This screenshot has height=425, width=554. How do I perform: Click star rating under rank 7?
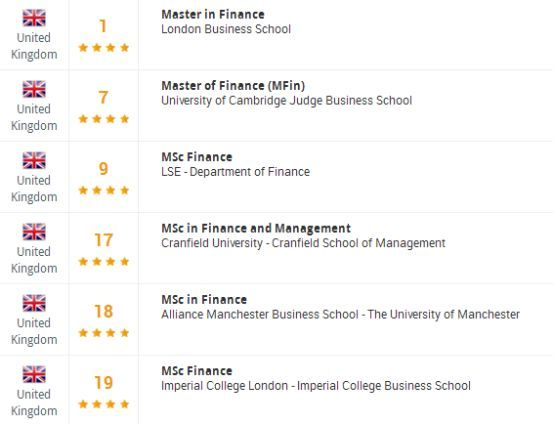104,119
